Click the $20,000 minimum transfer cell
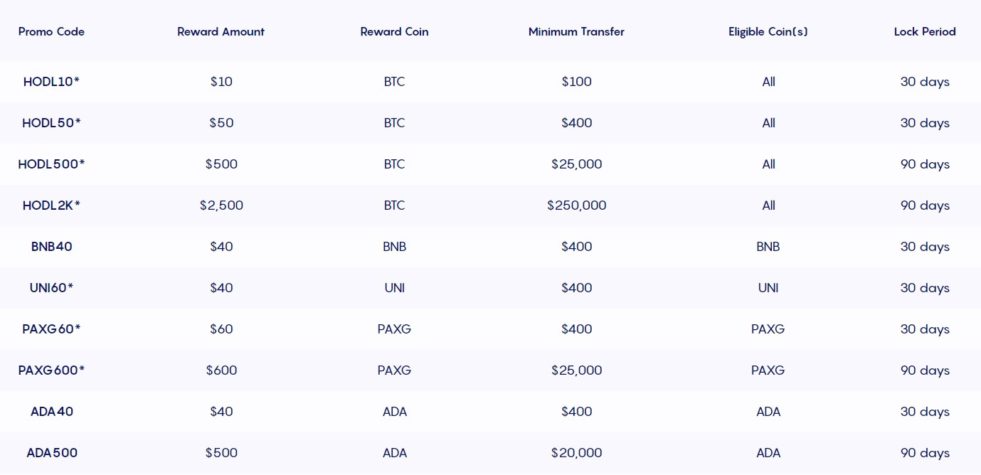This screenshot has height=475, width=981. pyautogui.click(x=576, y=453)
